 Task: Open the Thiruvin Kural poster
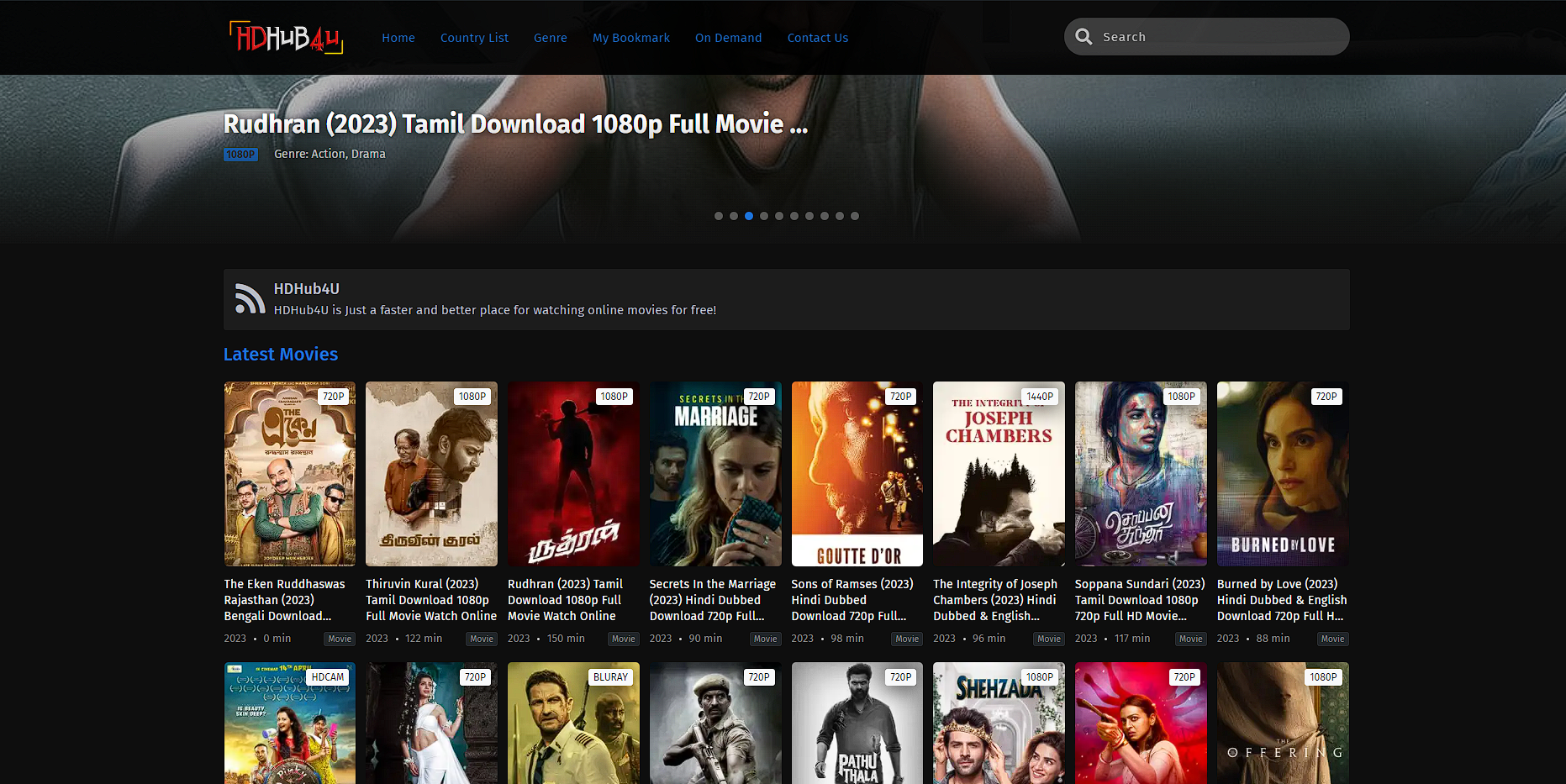(x=431, y=474)
